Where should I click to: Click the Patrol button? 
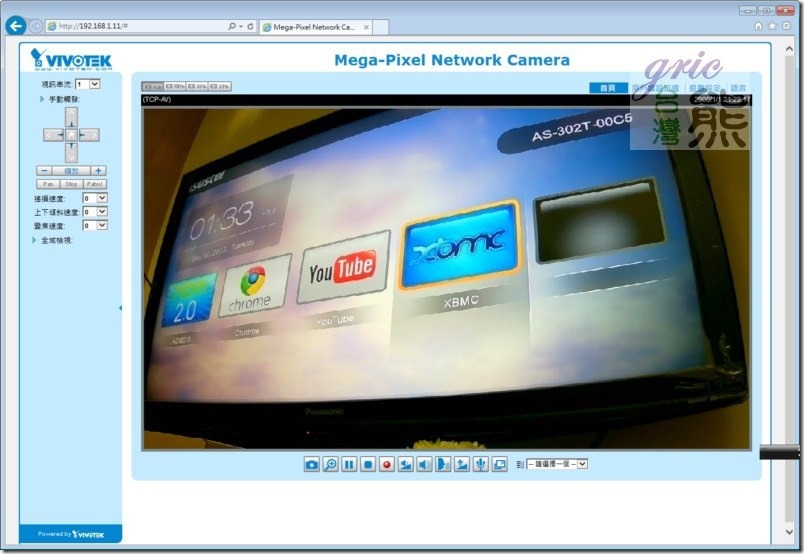(x=95, y=184)
